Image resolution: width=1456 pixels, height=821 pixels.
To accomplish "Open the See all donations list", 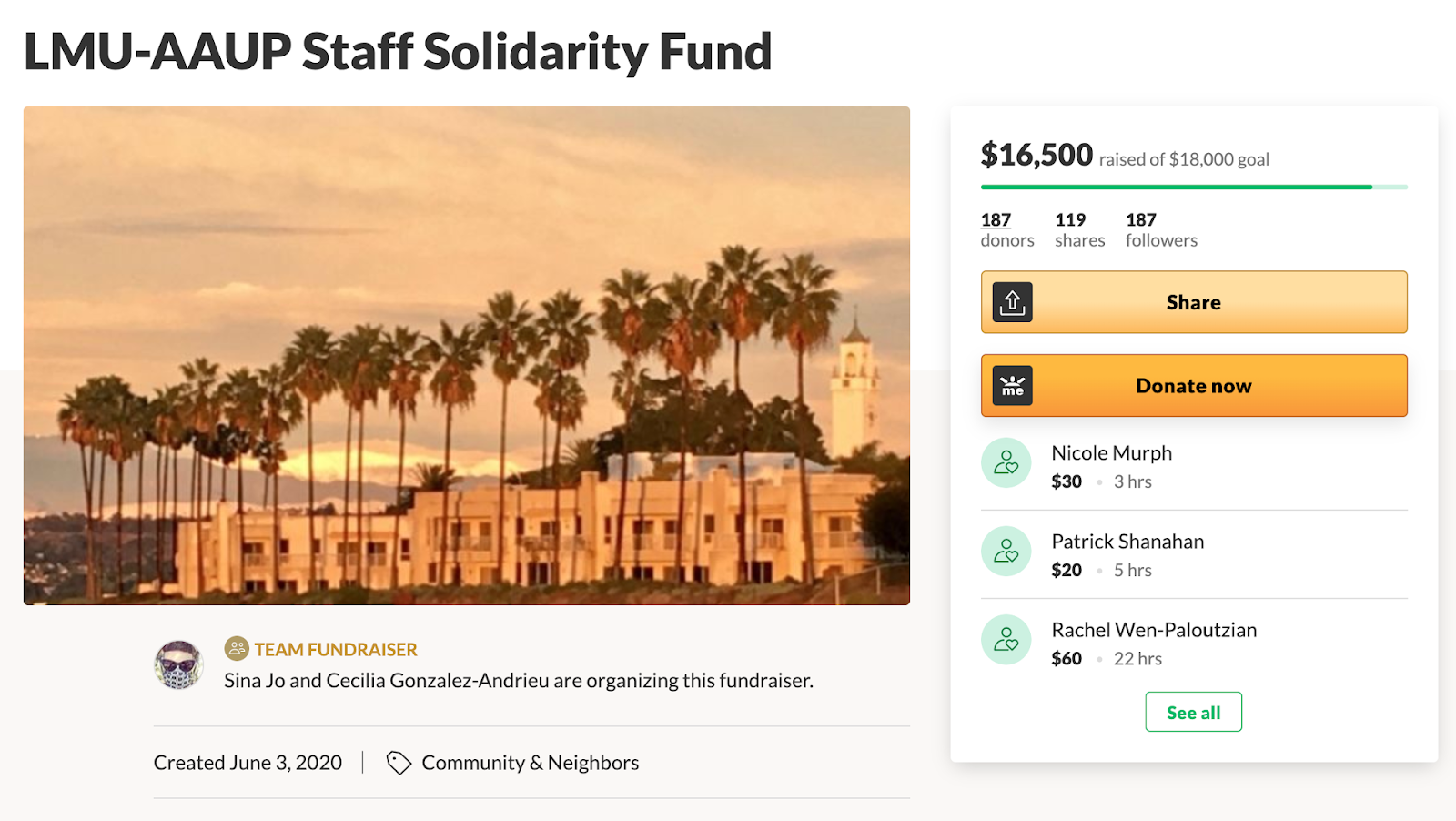I will 1193,713.
